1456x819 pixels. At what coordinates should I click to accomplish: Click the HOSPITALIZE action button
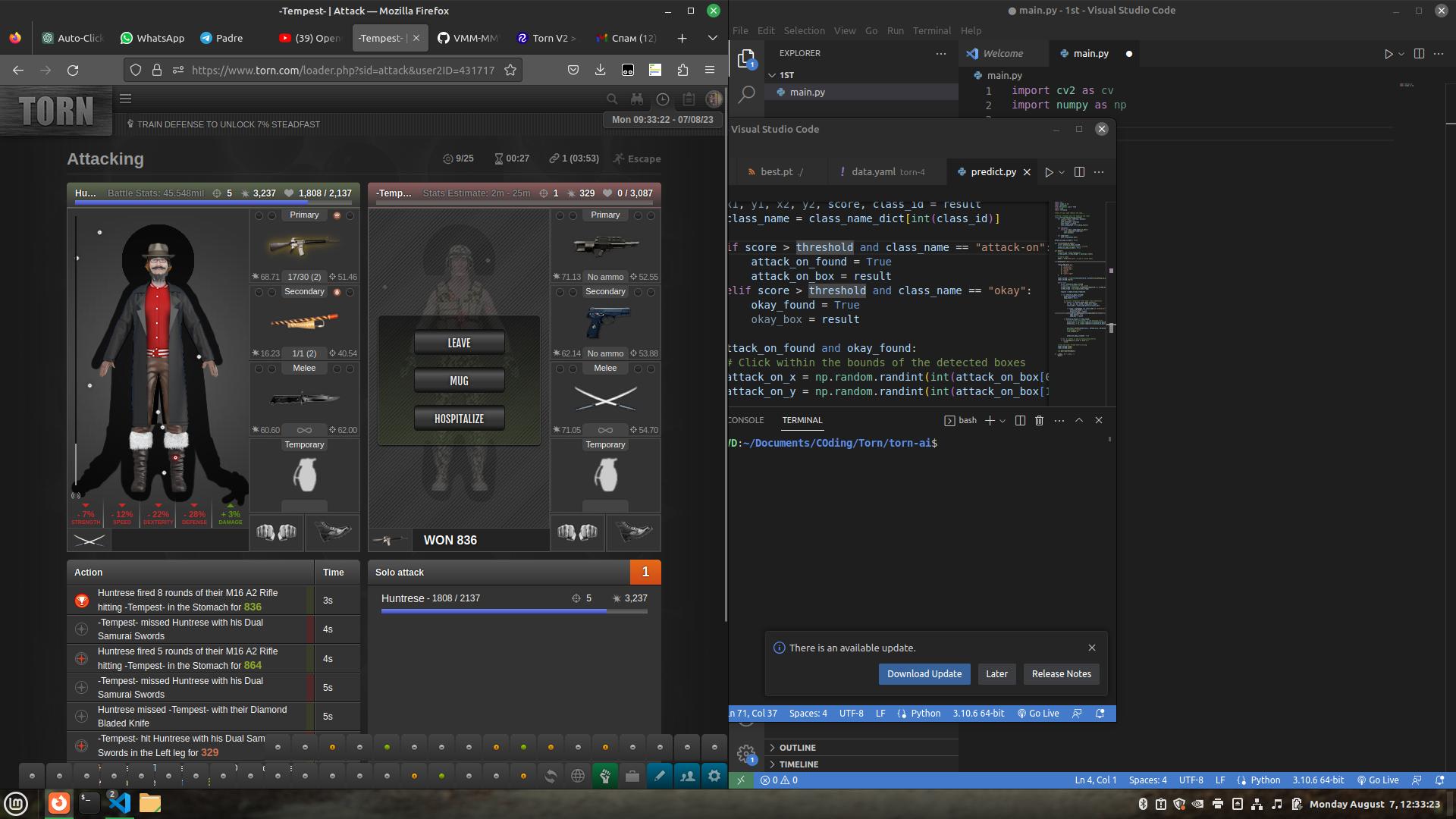pyautogui.click(x=459, y=418)
